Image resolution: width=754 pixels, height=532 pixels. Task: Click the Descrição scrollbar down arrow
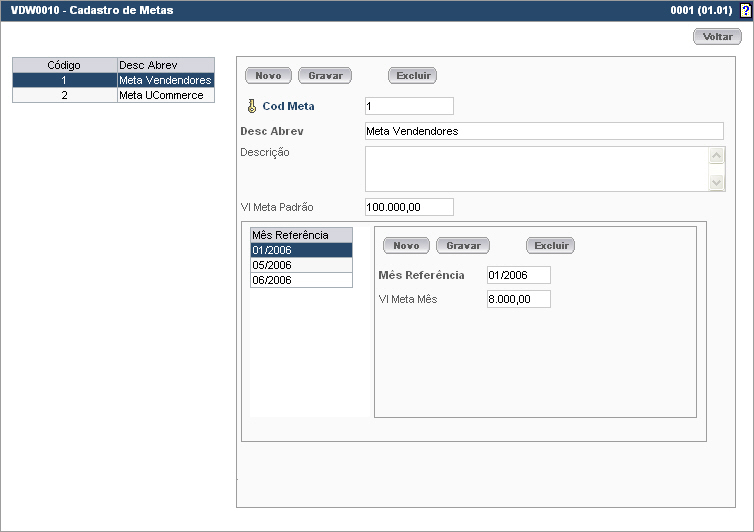[716, 182]
